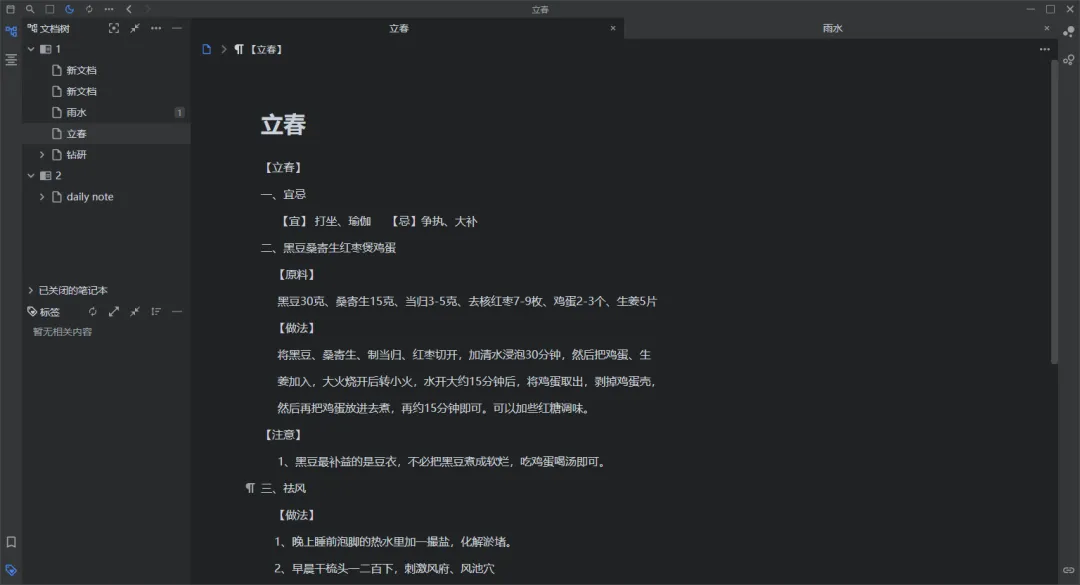Screen dimensions: 1080x585
Task: Click the back navigation arrow
Action: (x=129, y=8)
